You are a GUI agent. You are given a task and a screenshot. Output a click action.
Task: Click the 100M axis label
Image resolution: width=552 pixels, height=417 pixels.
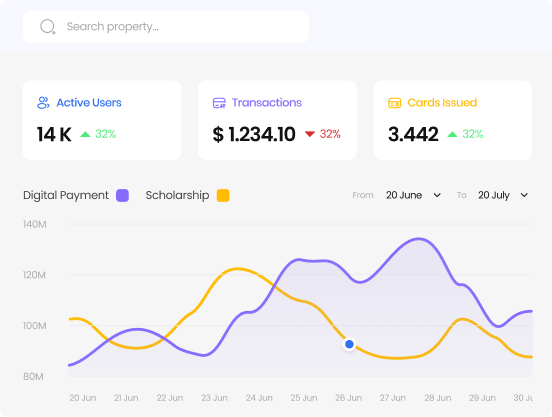pyautogui.click(x=34, y=326)
